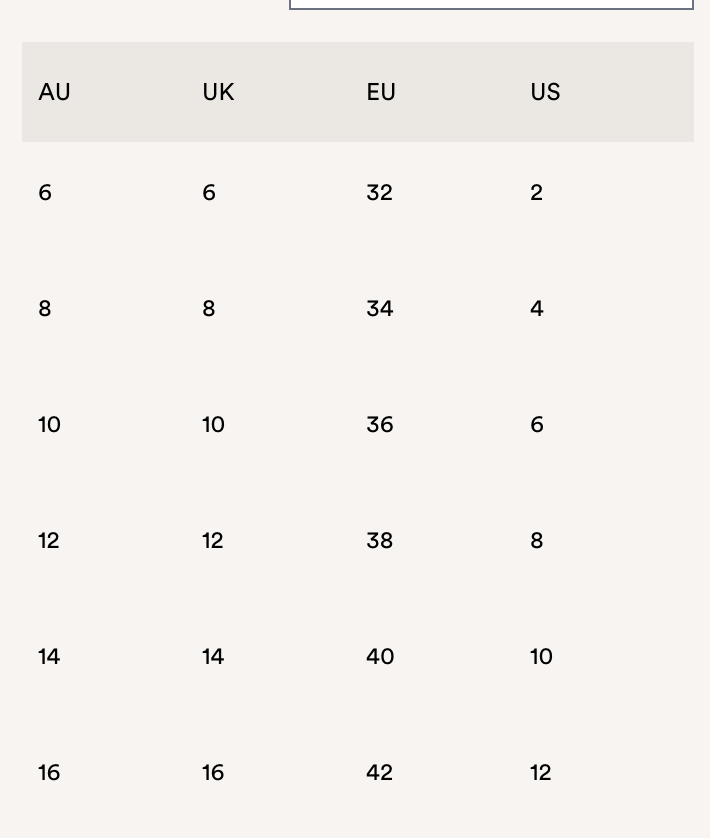Viewport: 710px width, 838px height.
Task: Click the UK column header
Action: [x=218, y=92]
